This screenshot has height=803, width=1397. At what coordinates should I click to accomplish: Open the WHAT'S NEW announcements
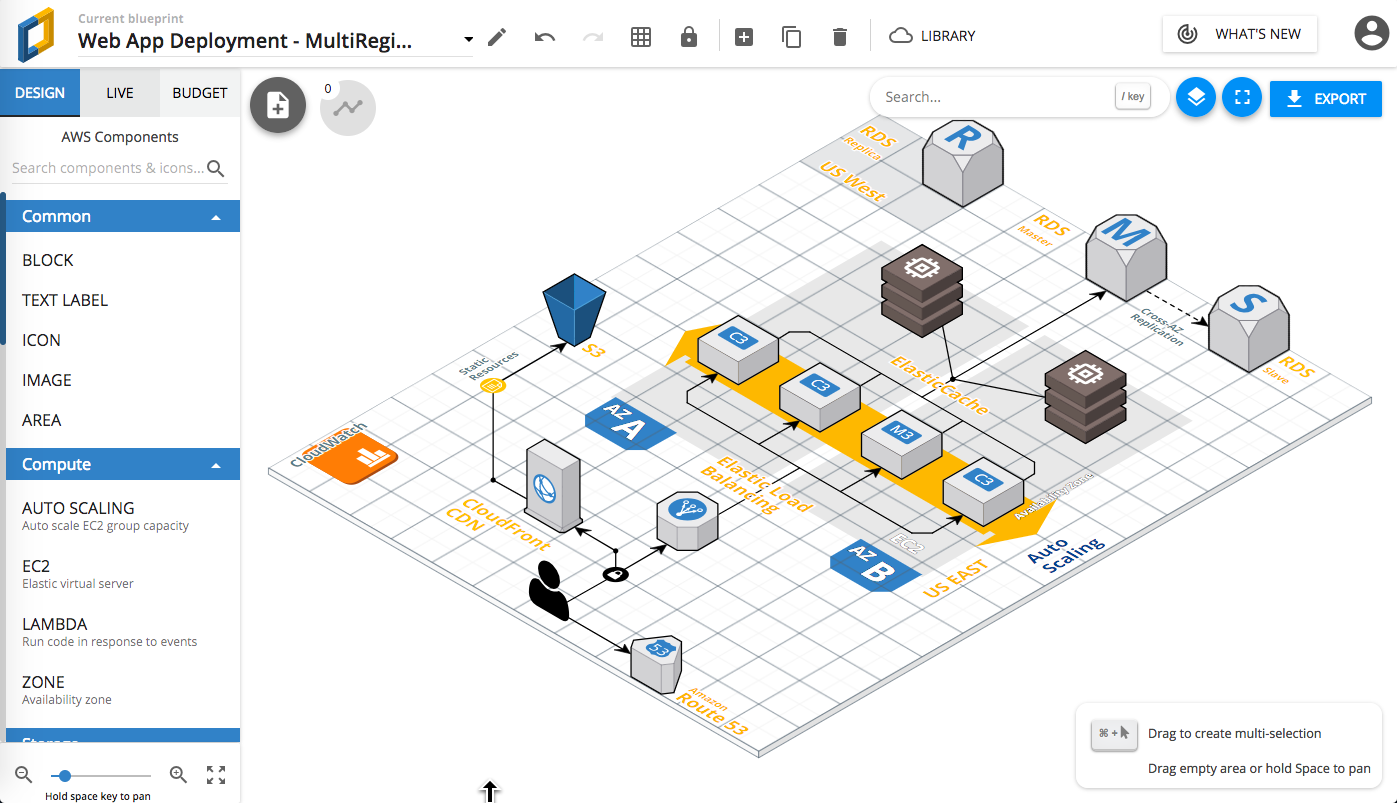point(1240,34)
